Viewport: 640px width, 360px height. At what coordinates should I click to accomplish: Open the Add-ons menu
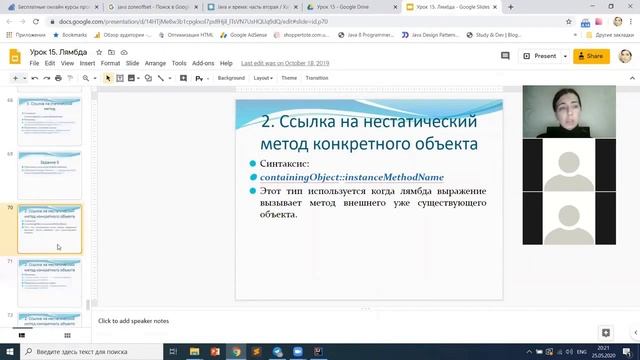[203, 63]
